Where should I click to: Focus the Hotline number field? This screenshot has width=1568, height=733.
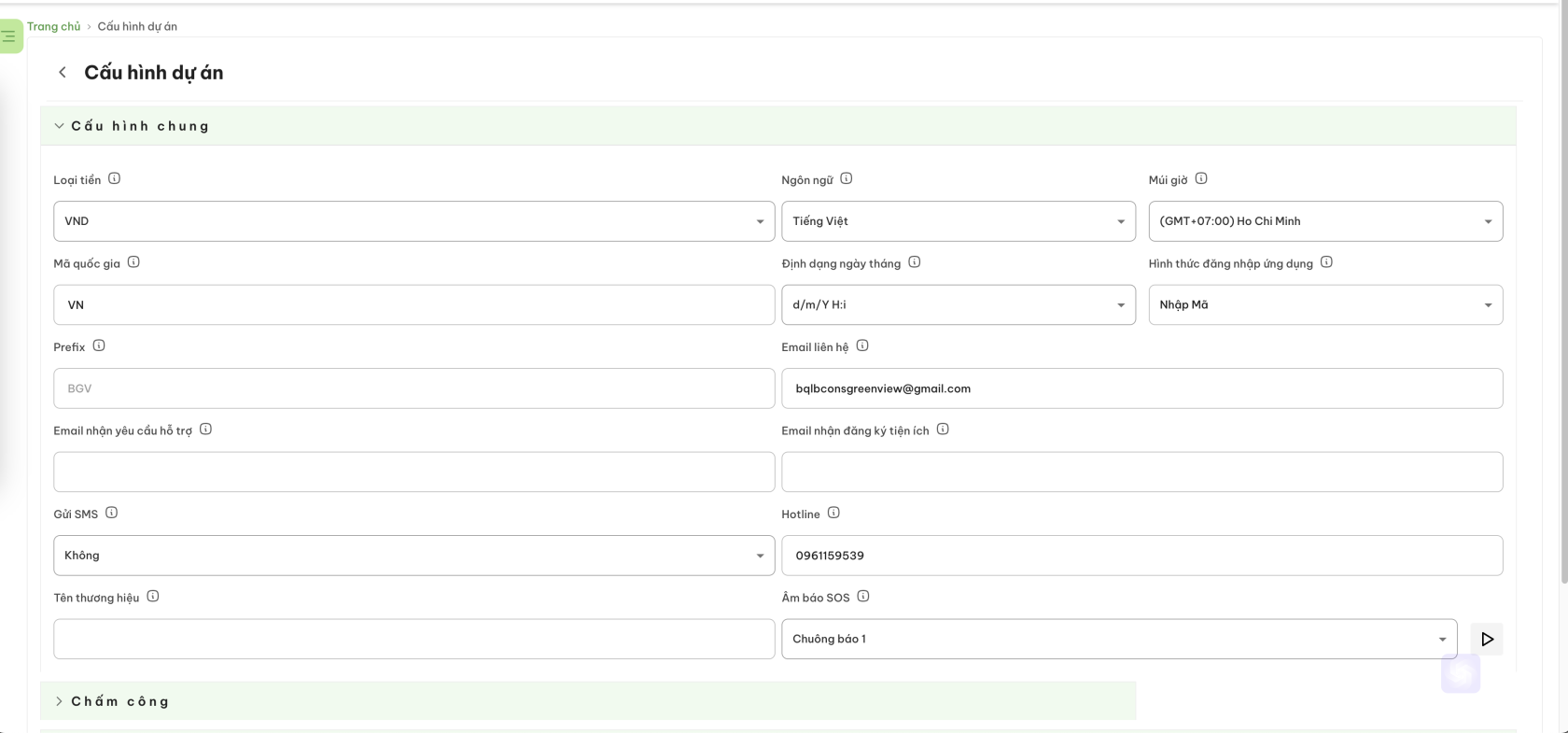click(x=1141, y=556)
